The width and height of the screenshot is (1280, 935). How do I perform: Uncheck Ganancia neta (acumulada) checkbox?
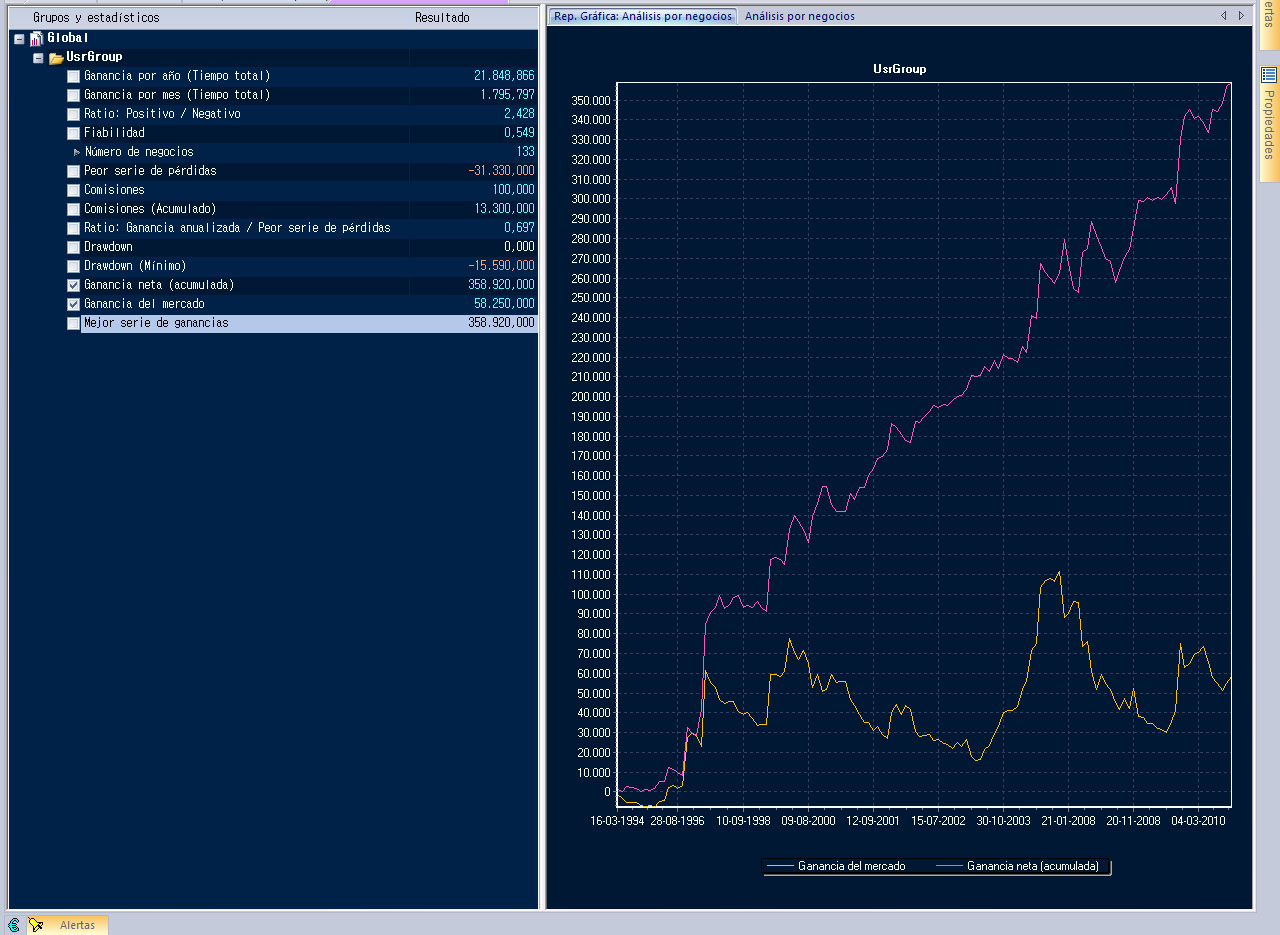(73, 285)
